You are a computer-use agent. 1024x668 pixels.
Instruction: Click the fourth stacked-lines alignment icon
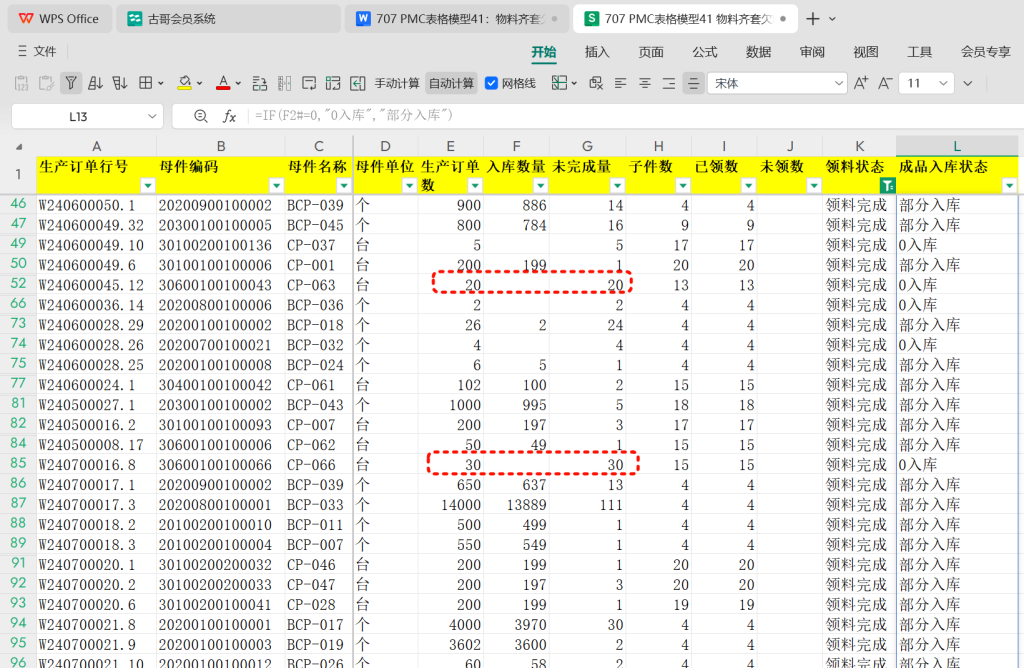694,83
